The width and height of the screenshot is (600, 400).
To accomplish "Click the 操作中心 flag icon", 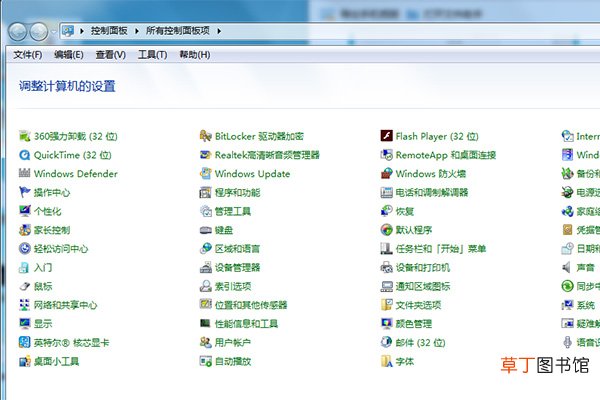I will pos(24,192).
